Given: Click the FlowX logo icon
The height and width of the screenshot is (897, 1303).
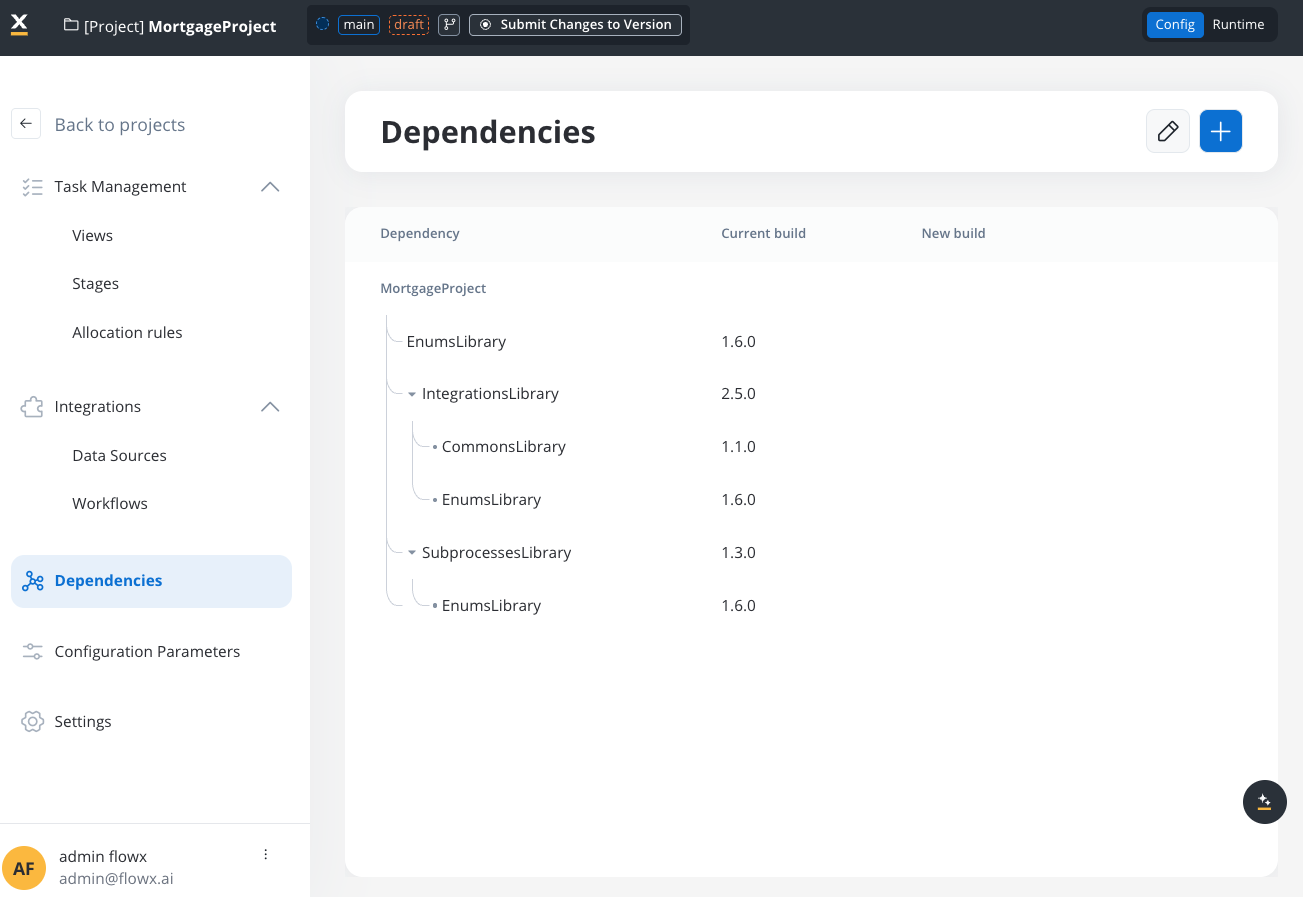Looking at the screenshot, I should click(19, 24).
